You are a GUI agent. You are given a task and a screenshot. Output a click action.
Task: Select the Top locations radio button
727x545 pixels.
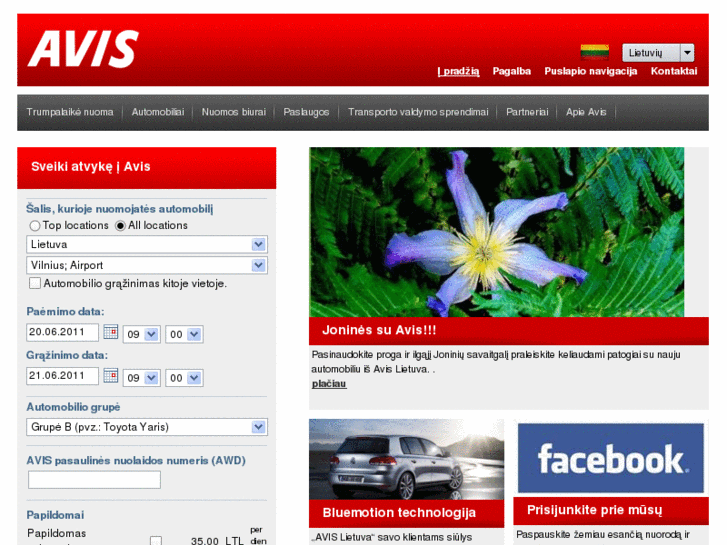(35, 226)
